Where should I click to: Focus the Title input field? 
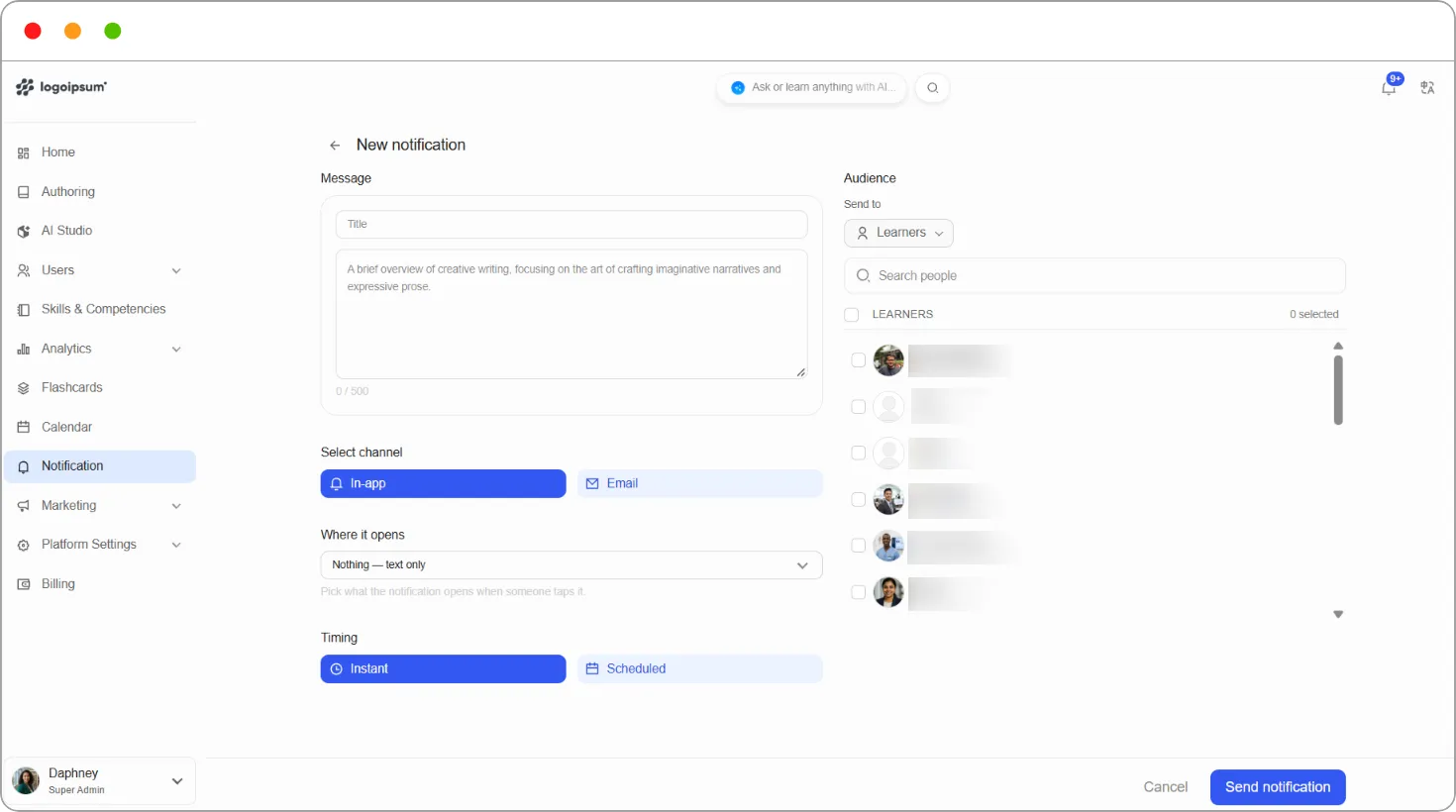click(x=572, y=225)
